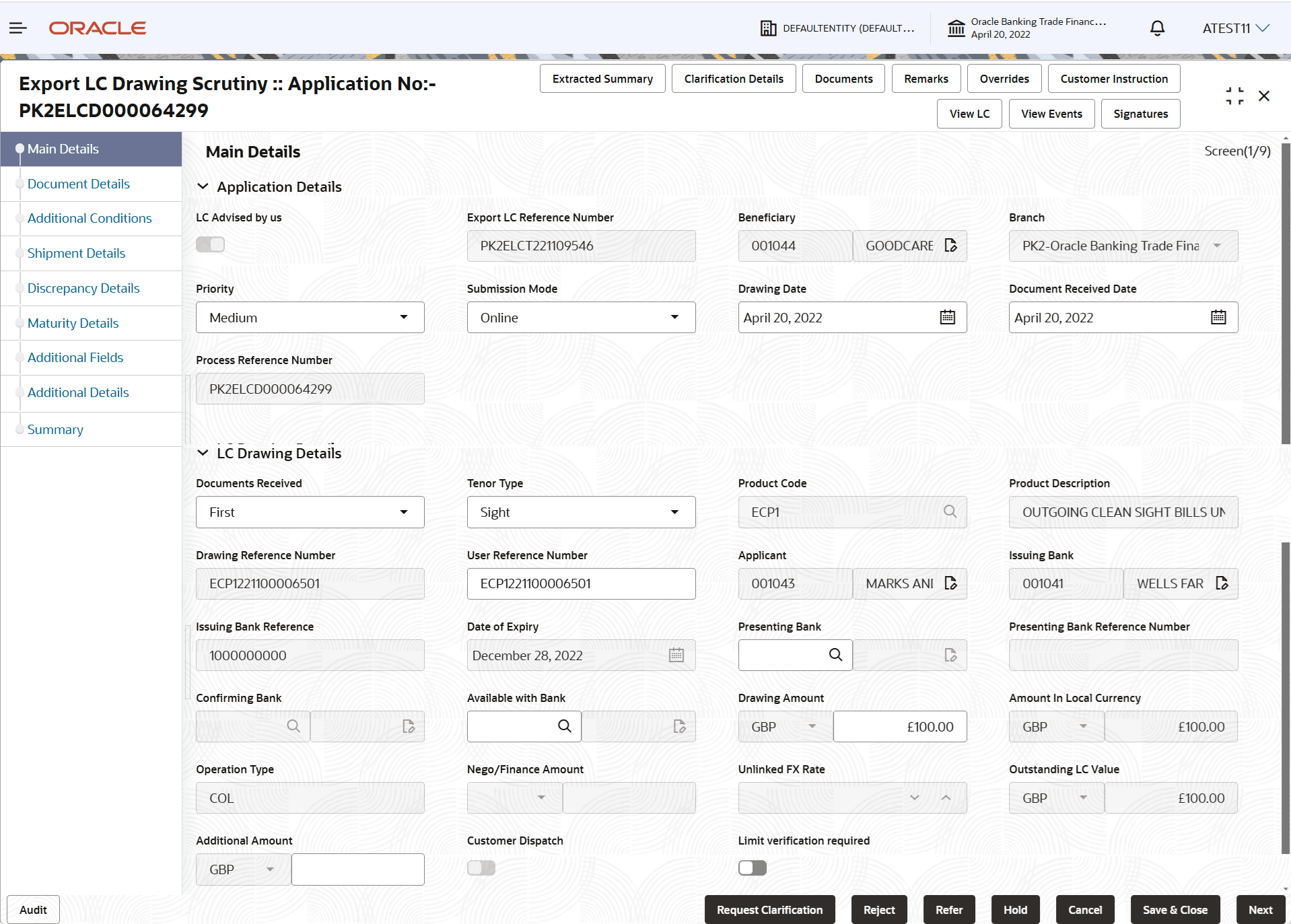Viewport: 1291px width, 924px height.
Task: Open the Tenor Type dropdown
Action: click(674, 511)
